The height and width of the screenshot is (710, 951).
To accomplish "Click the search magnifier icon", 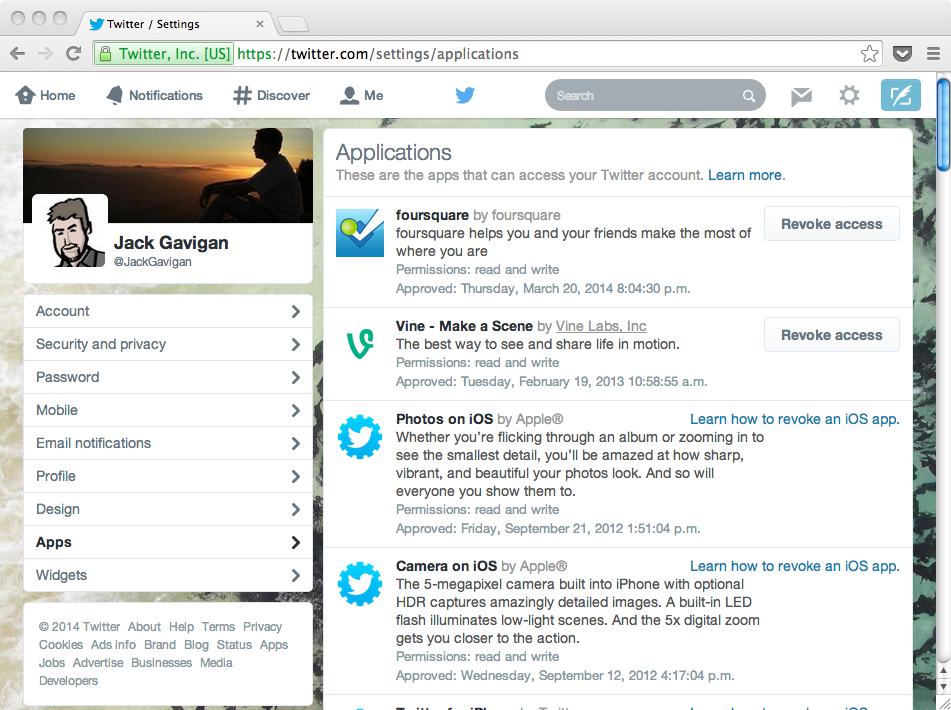I will [749, 97].
